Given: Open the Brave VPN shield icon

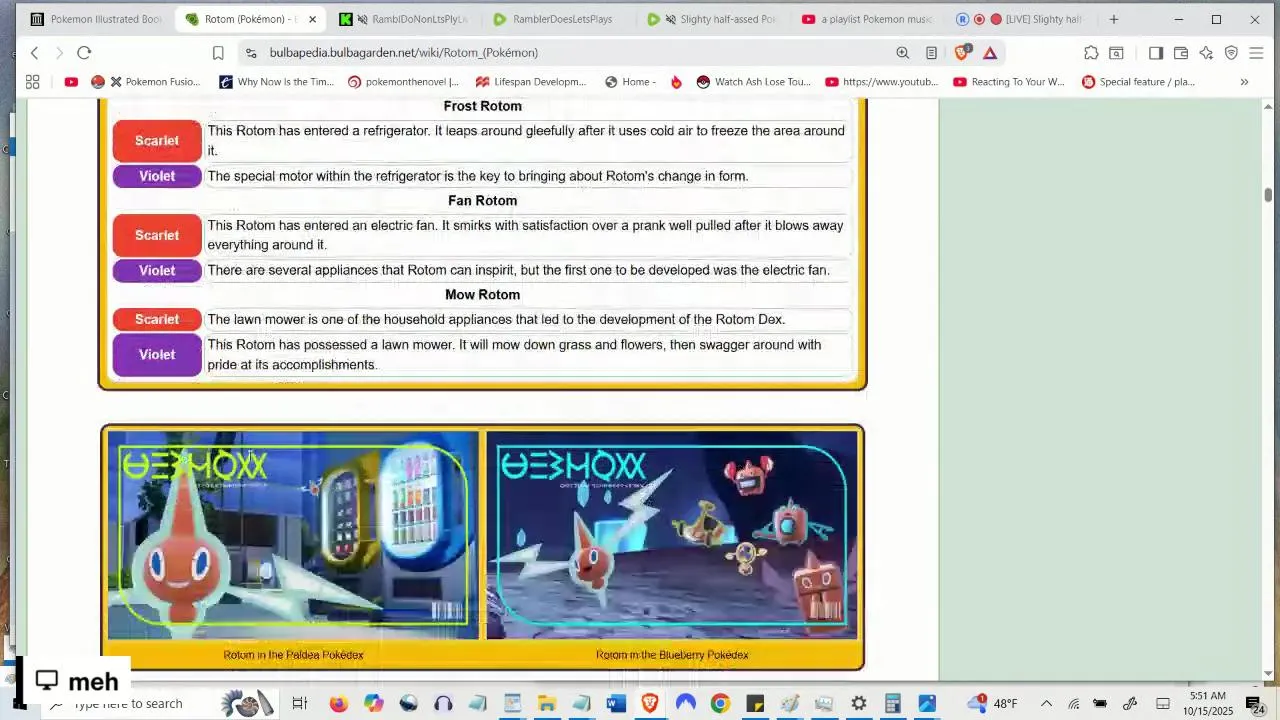Looking at the screenshot, I should click(1231, 53).
